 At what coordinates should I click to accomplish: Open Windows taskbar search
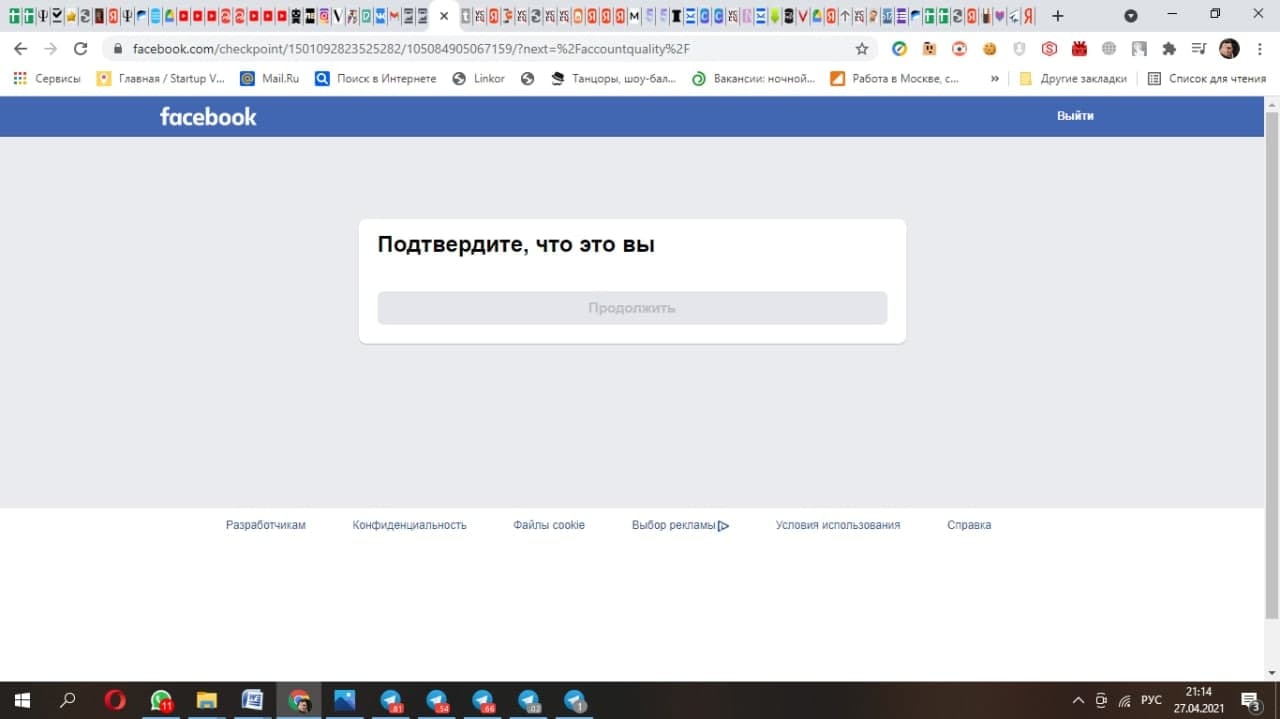[x=68, y=700]
